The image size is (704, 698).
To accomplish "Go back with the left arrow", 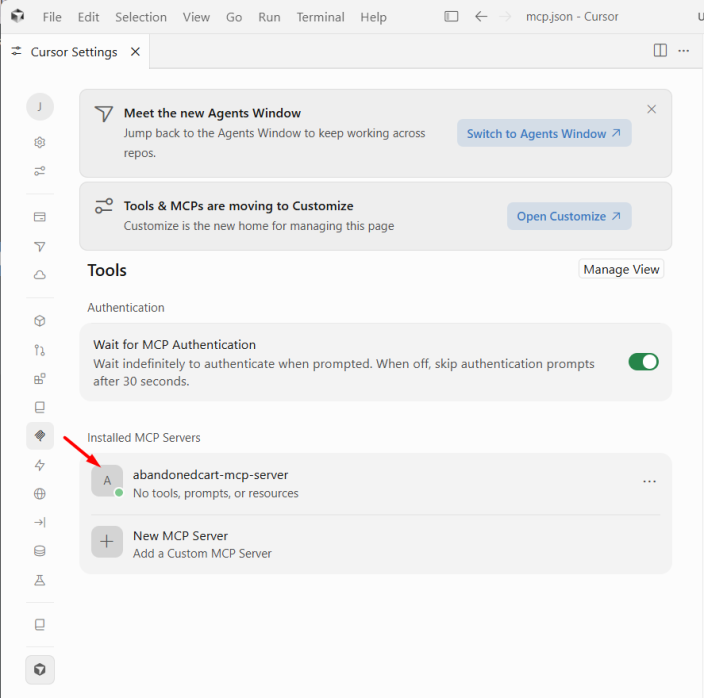I will (481, 17).
